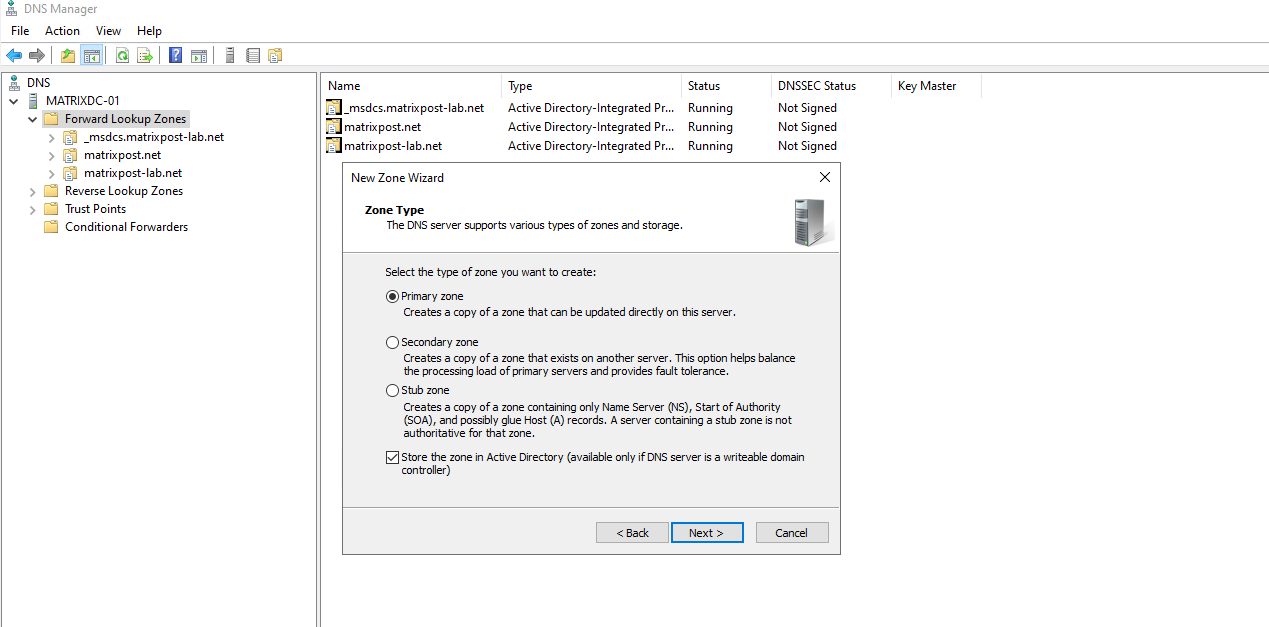Toggle the Show/Hide Console Tree icon
Screen dimensions: 1269x627
coord(91,56)
